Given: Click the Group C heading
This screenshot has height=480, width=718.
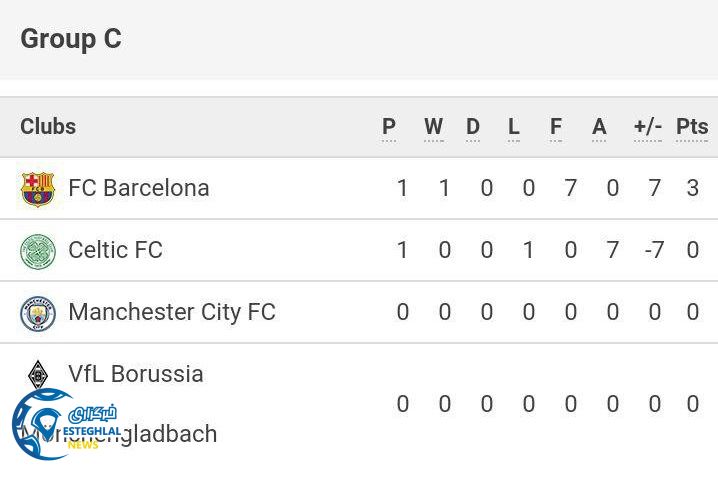Looking at the screenshot, I should pos(71,39).
